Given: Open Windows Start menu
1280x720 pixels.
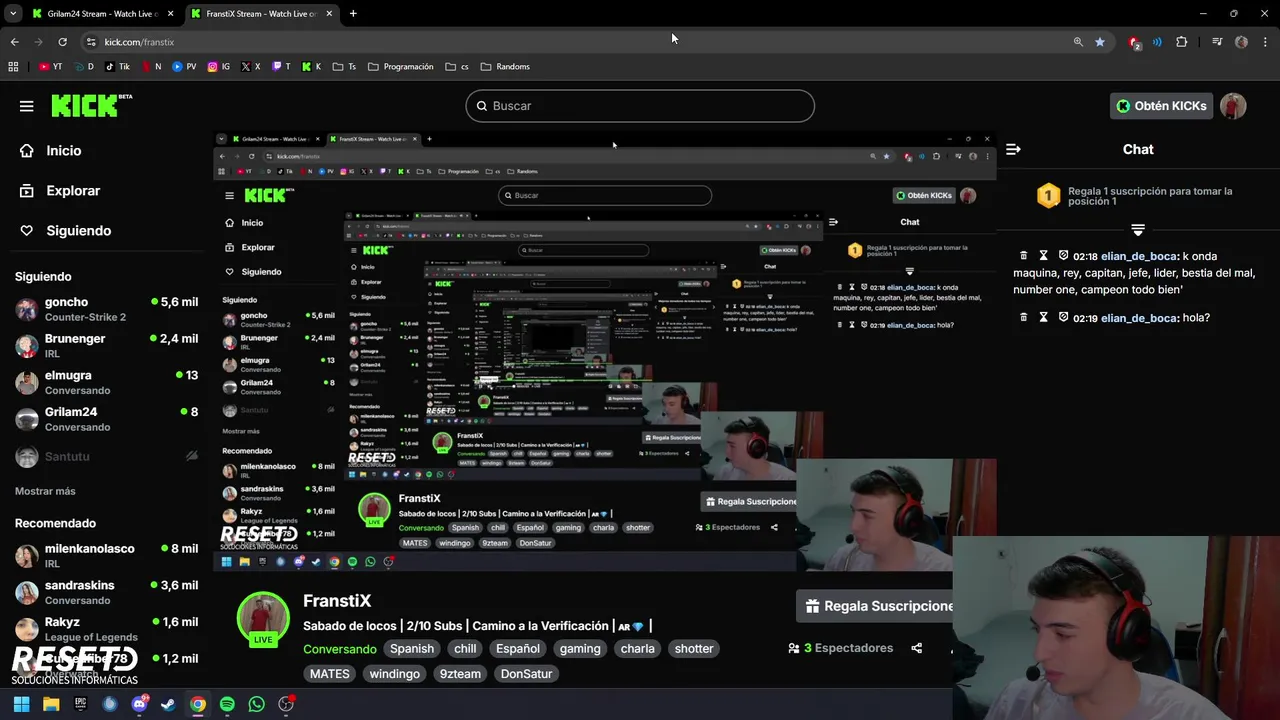Looking at the screenshot, I should (x=21, y=704).
